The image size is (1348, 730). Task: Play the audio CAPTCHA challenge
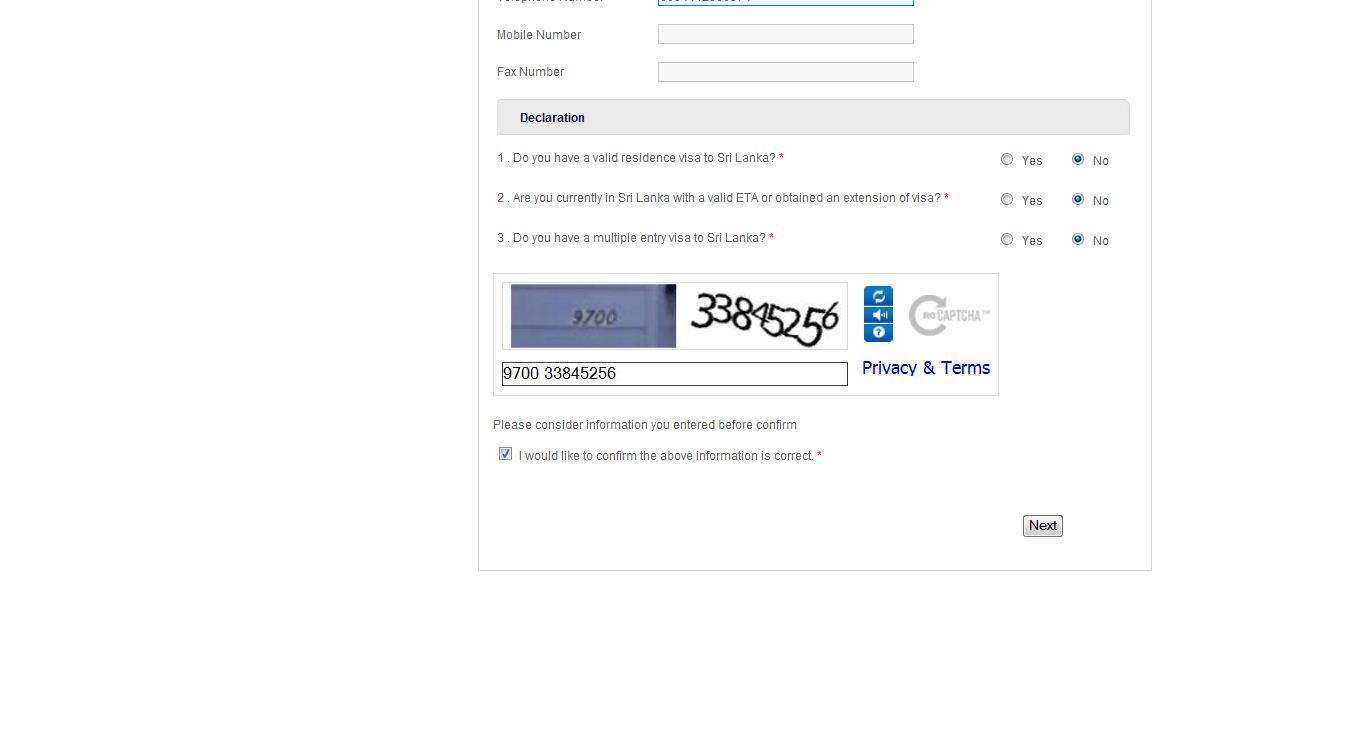pos(878,315)
